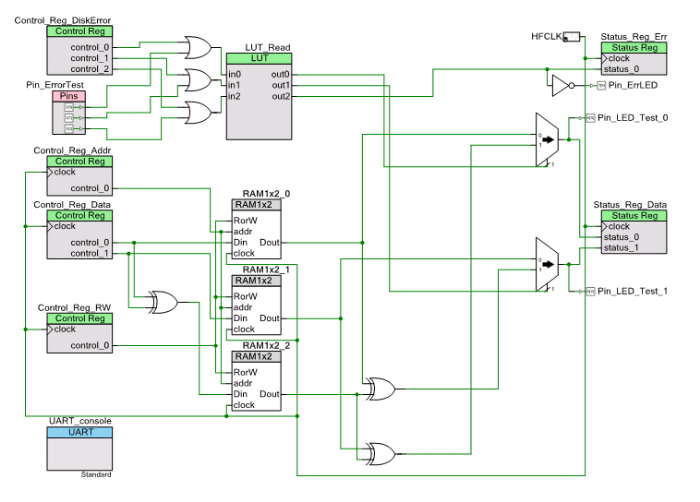Select the inverter gate driving Pin_ErrLED
The height and width of the screenshot is (502, 700).
pyautogui.click(x=560, y=86)
